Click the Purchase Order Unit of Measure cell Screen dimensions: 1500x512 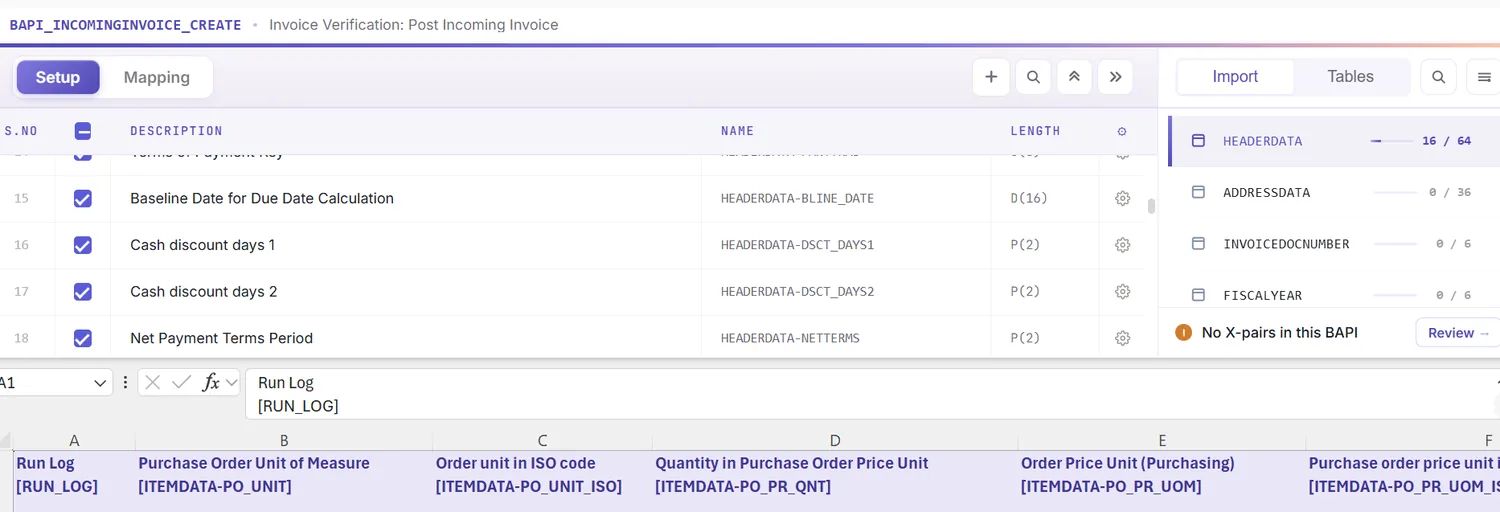(x=284, y=481)
